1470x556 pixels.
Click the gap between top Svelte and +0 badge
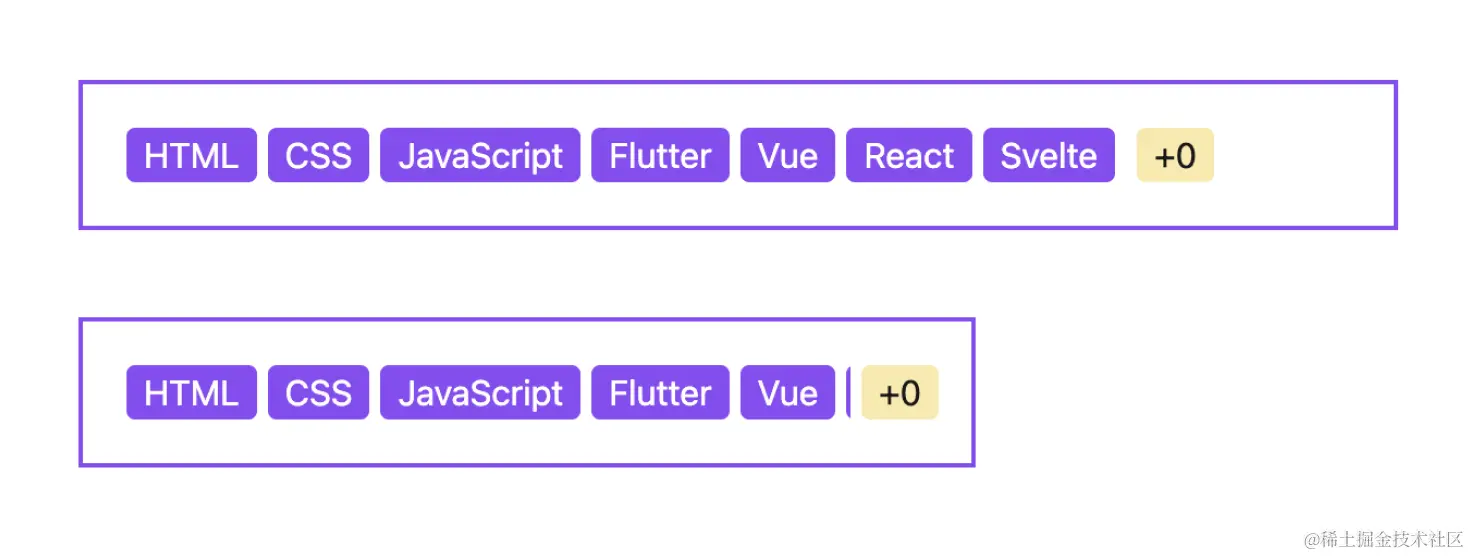tap(1126, 155)
